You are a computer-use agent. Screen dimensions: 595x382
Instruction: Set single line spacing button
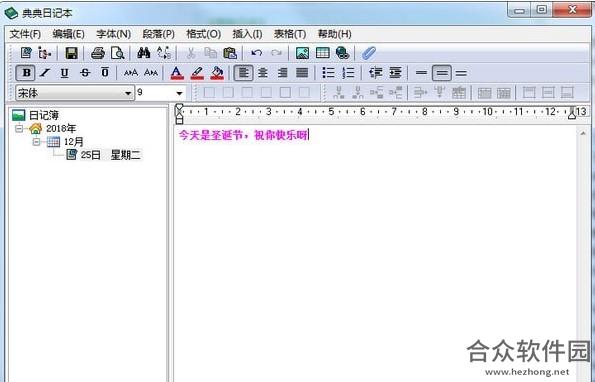point(421,72)
